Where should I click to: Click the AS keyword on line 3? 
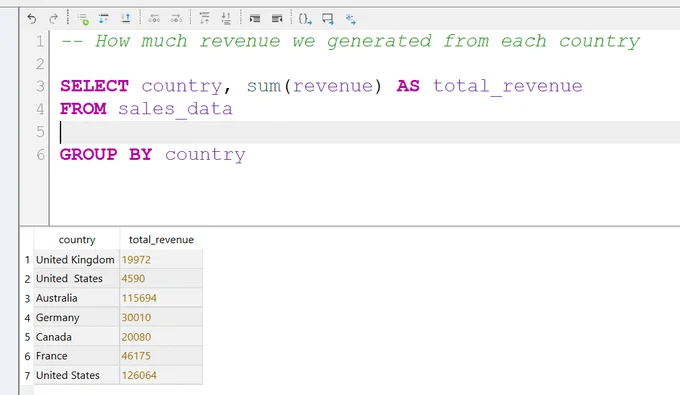[x=408, y=86]
